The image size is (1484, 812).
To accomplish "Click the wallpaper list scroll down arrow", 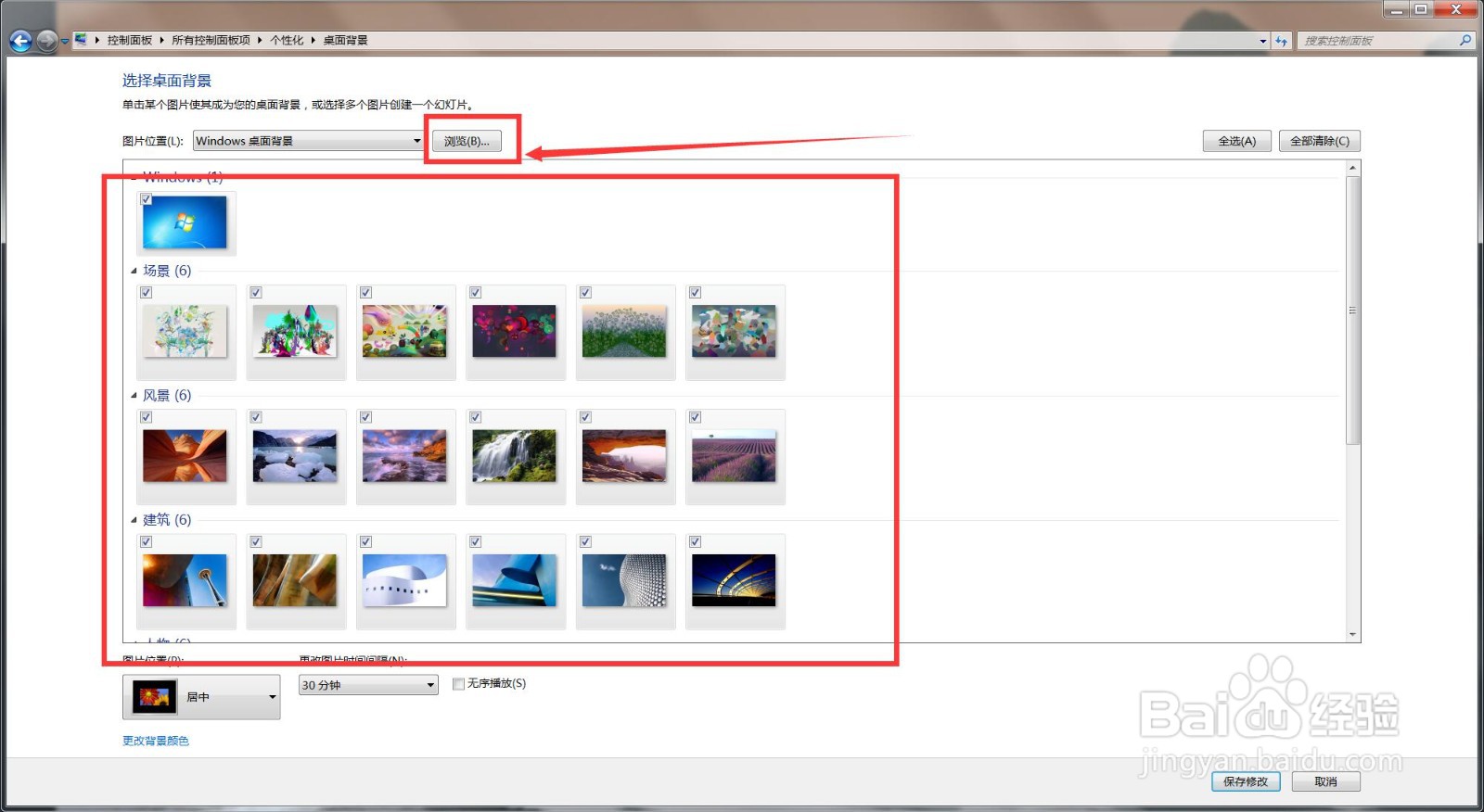I will pyautogui.click(x=1353, y=635).
